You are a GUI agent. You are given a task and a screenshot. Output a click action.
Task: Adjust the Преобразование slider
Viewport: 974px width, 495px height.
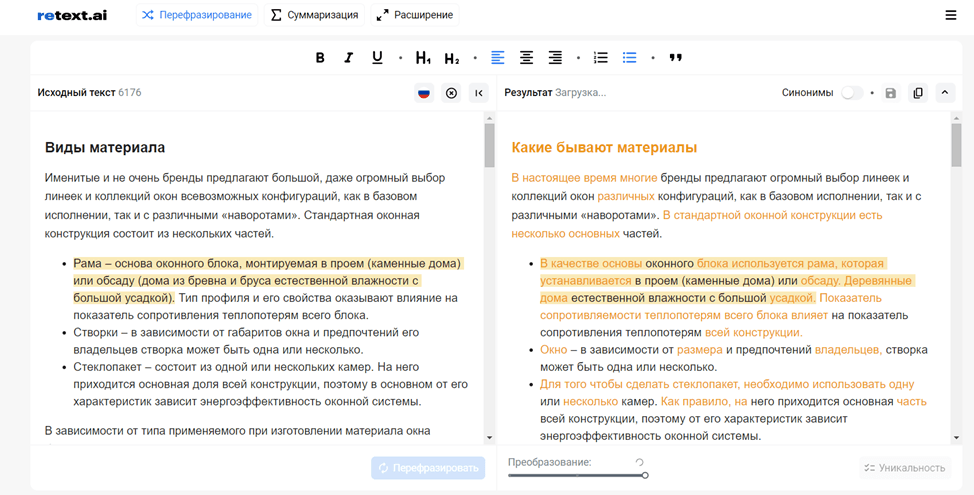pyautogui.click(x=577, y=475)
